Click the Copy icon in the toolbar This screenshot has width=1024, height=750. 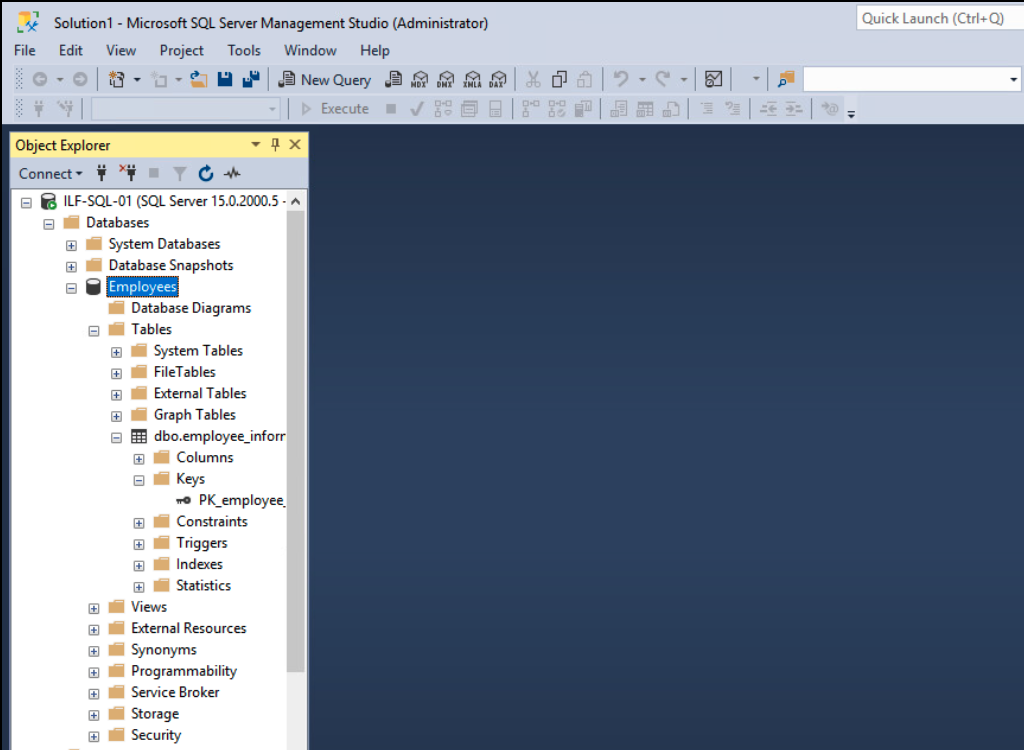click(x=560, y=80)
